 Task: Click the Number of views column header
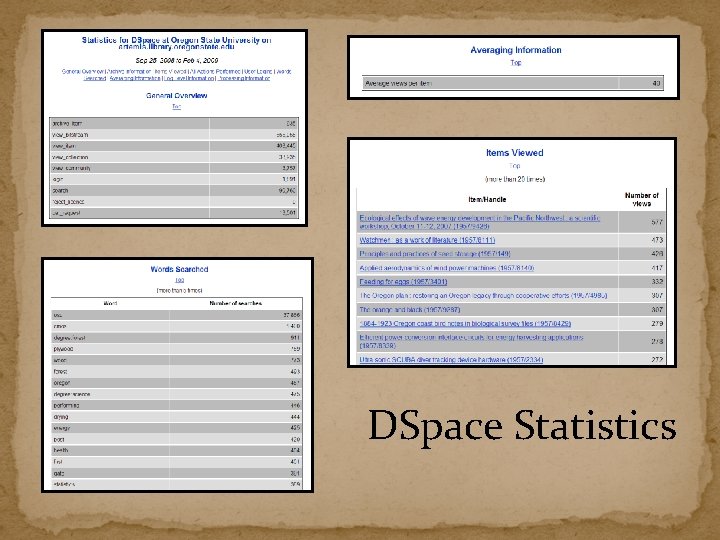point(641,199)
